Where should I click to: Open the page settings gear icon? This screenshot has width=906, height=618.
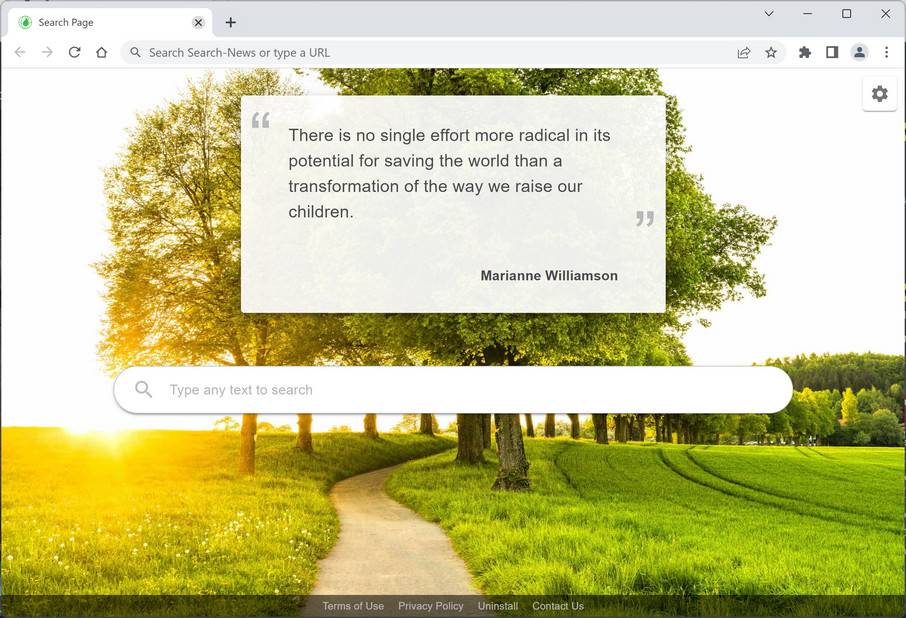pyautogui.click(x=879, y=94)
